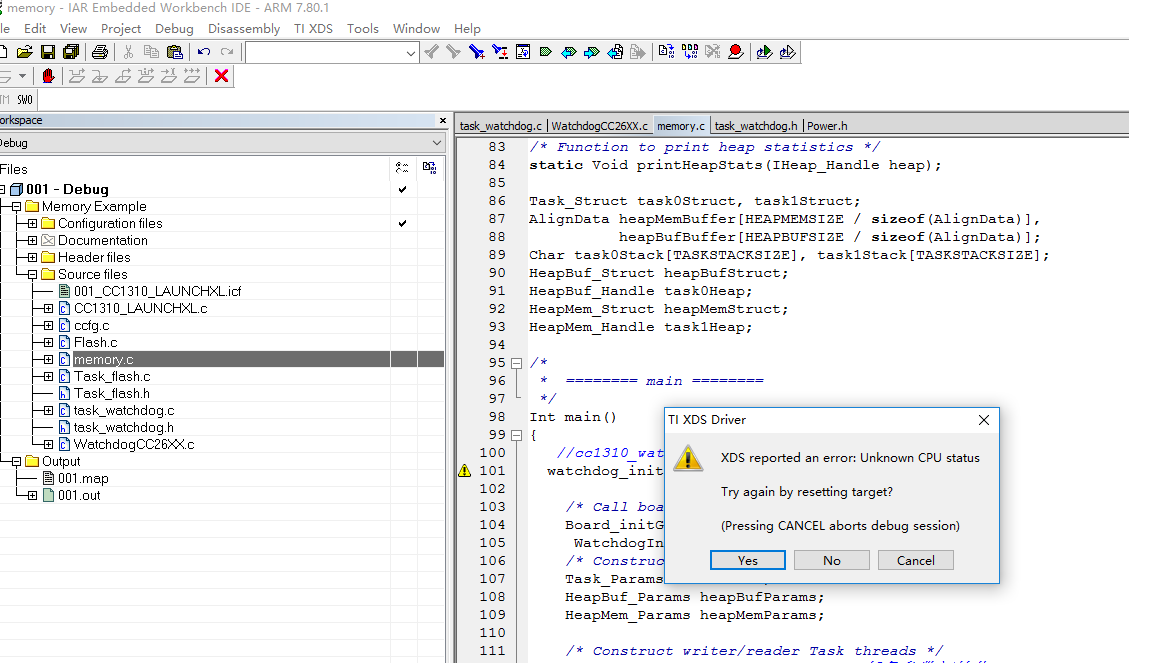Click the Print toolbar icon
1152x663 pixels.
pos(100,52)
